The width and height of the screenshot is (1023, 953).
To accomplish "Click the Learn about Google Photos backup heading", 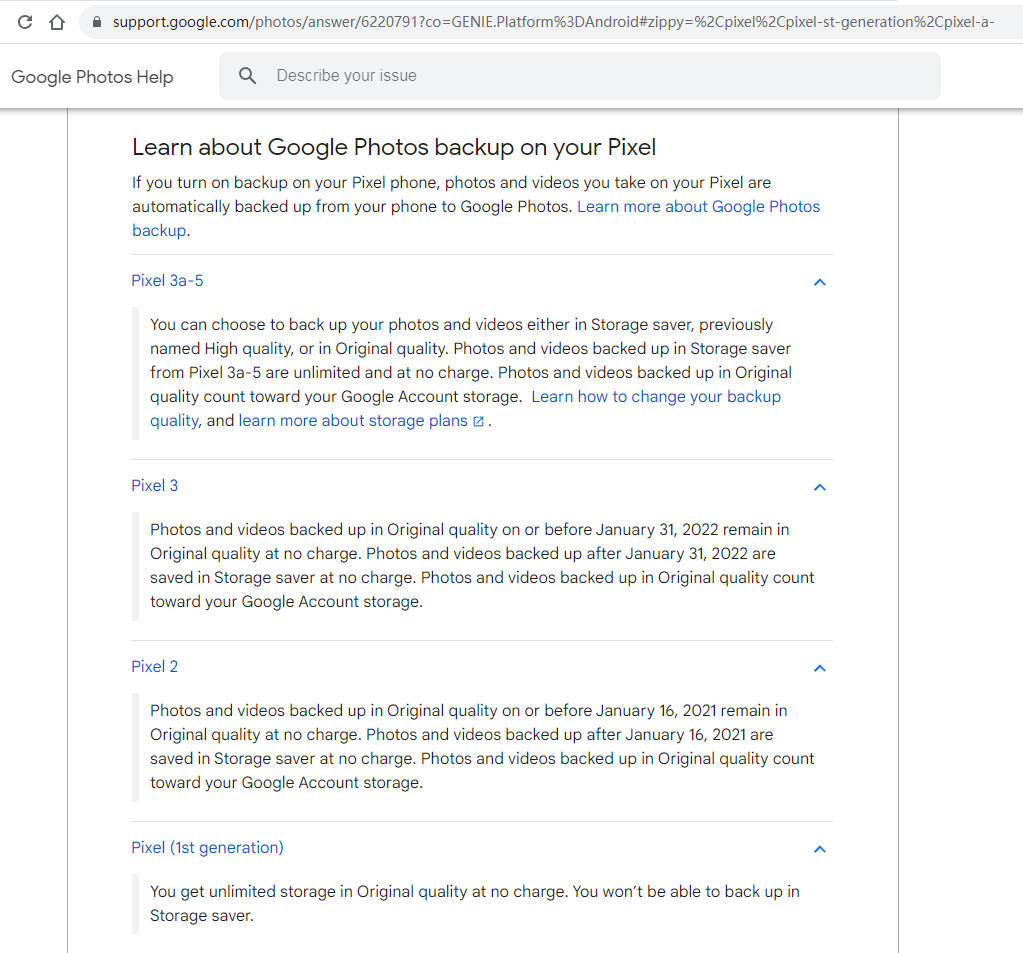I will [393, 148].
